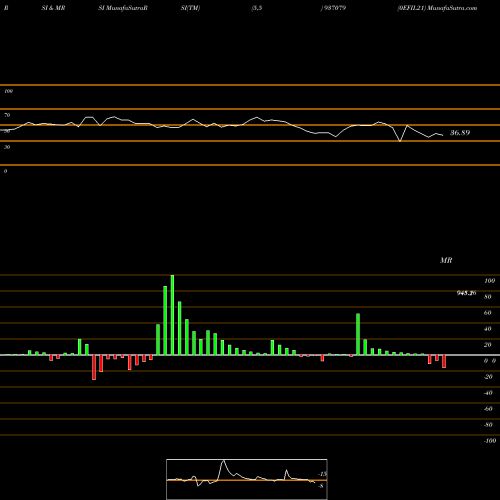Click the -60 label on MR axis
This screenshot has width=500, height=500.
pos(488,409)
